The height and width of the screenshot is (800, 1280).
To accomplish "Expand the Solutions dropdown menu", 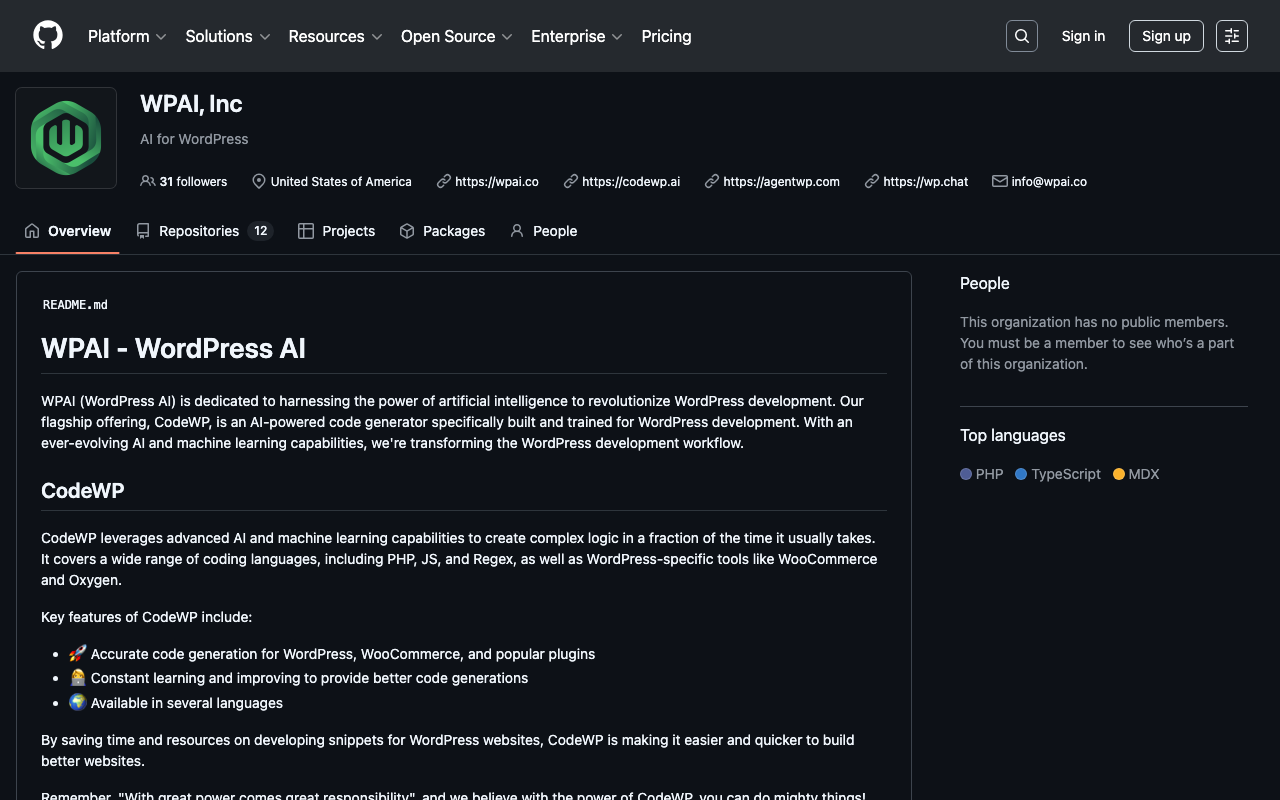I will pyautogui.click(x=227, y=36).
